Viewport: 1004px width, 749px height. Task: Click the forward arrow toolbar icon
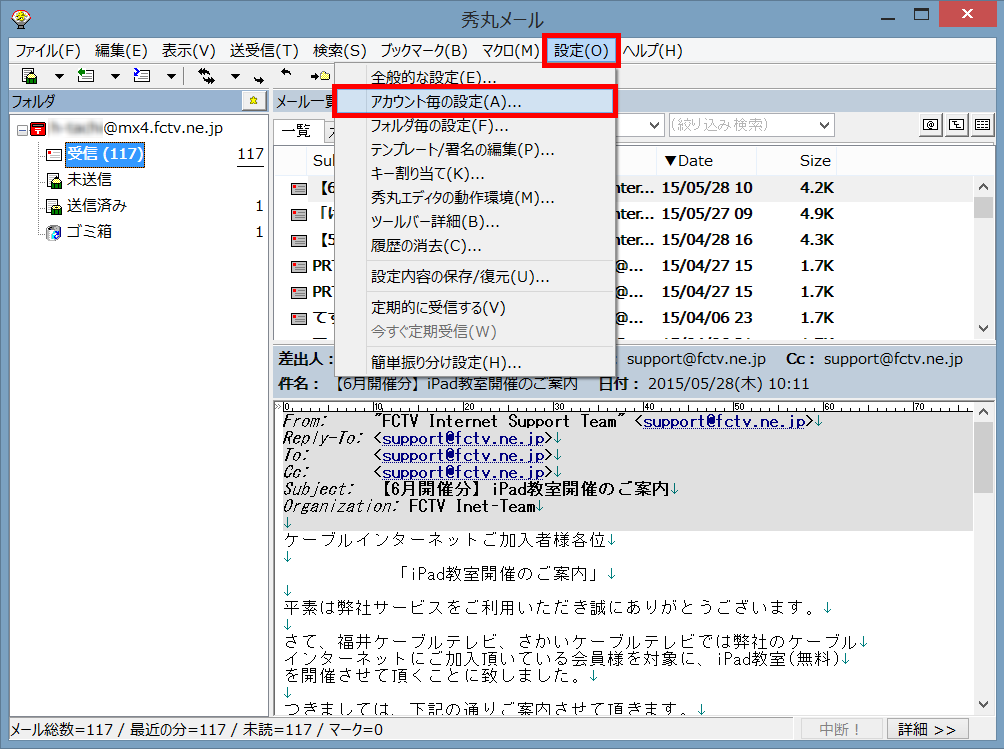coord(259,79)
